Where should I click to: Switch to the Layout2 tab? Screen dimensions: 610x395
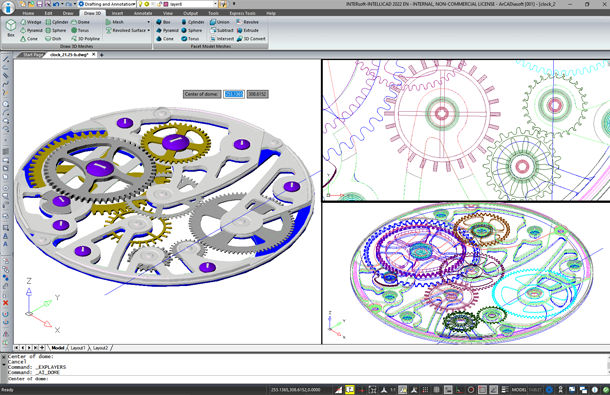coord(100,348)
